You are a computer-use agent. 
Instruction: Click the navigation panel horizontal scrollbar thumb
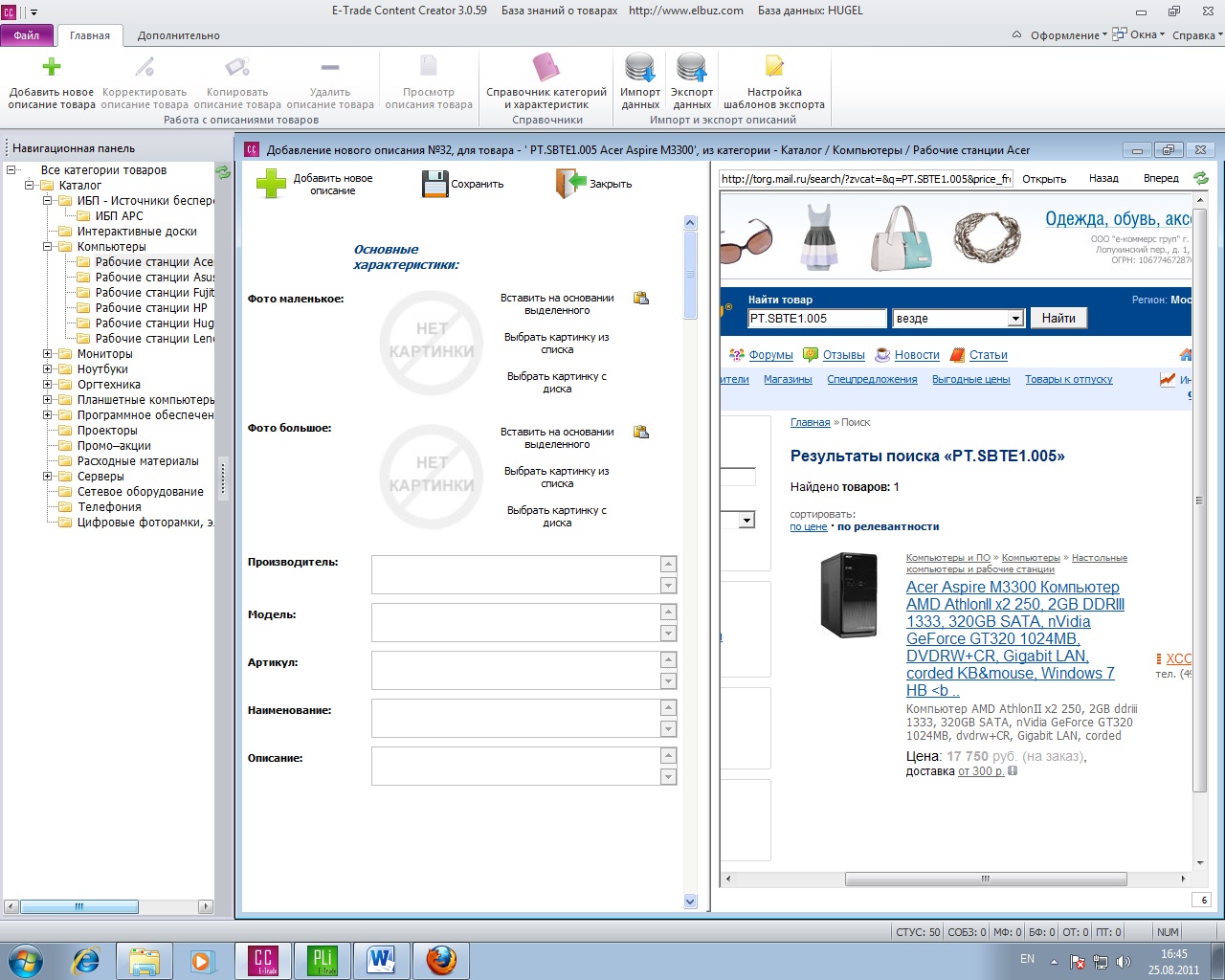click(79, 906)
